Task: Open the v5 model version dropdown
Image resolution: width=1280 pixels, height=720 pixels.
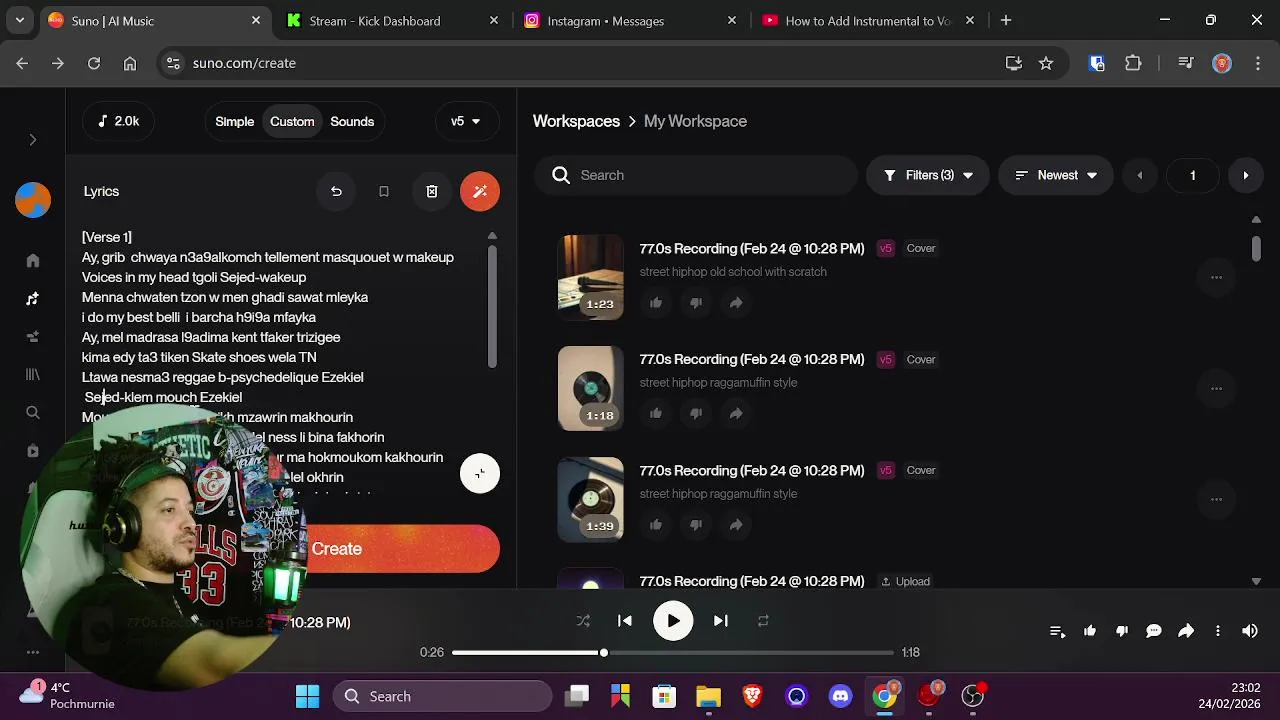Action: pos(466,121)
